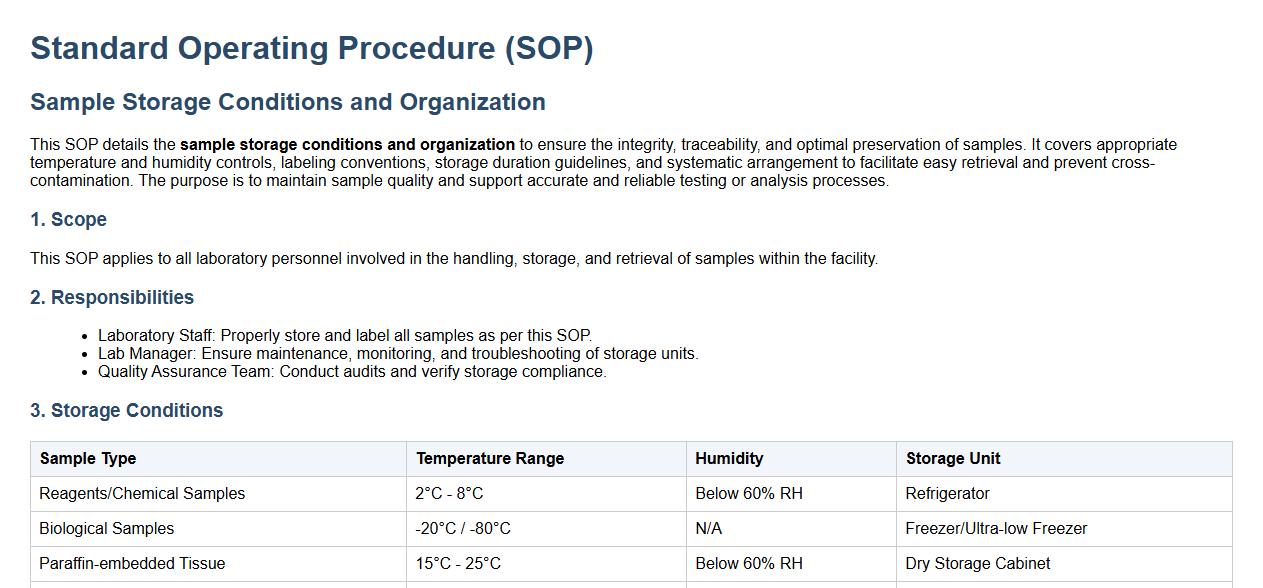
Task: Click the Storage Unit column header
Action: pyautogui.click(x=953, y=458)
